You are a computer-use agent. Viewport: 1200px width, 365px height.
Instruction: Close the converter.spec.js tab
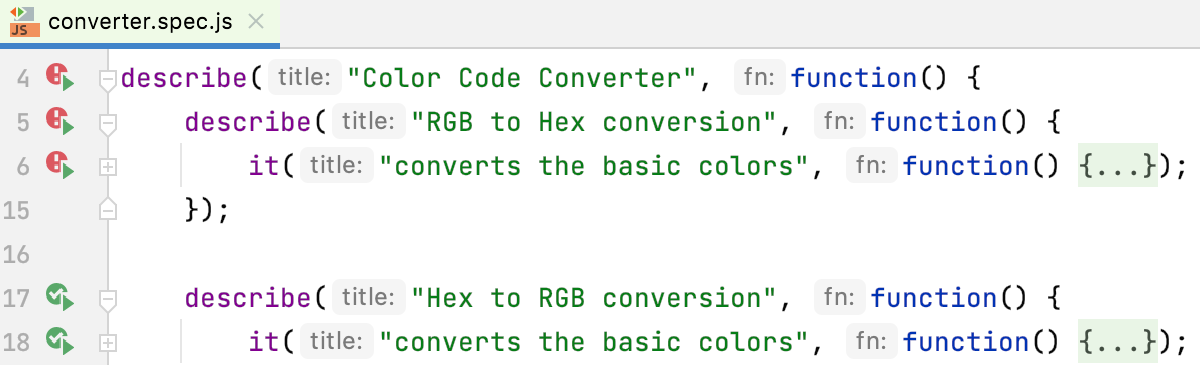(x=256, y=21)
